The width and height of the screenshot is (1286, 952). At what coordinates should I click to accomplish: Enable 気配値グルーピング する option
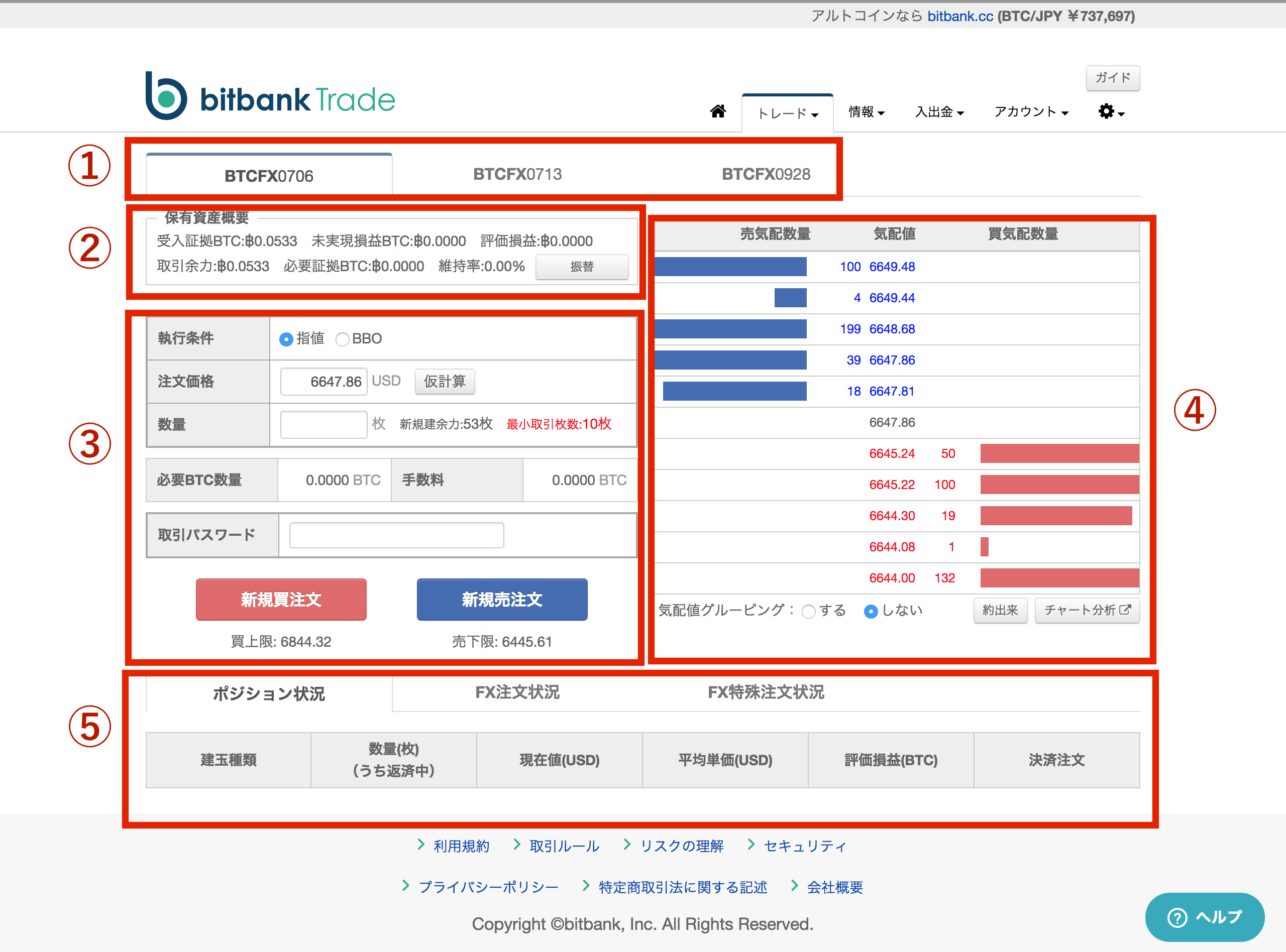tap(809, 612)
